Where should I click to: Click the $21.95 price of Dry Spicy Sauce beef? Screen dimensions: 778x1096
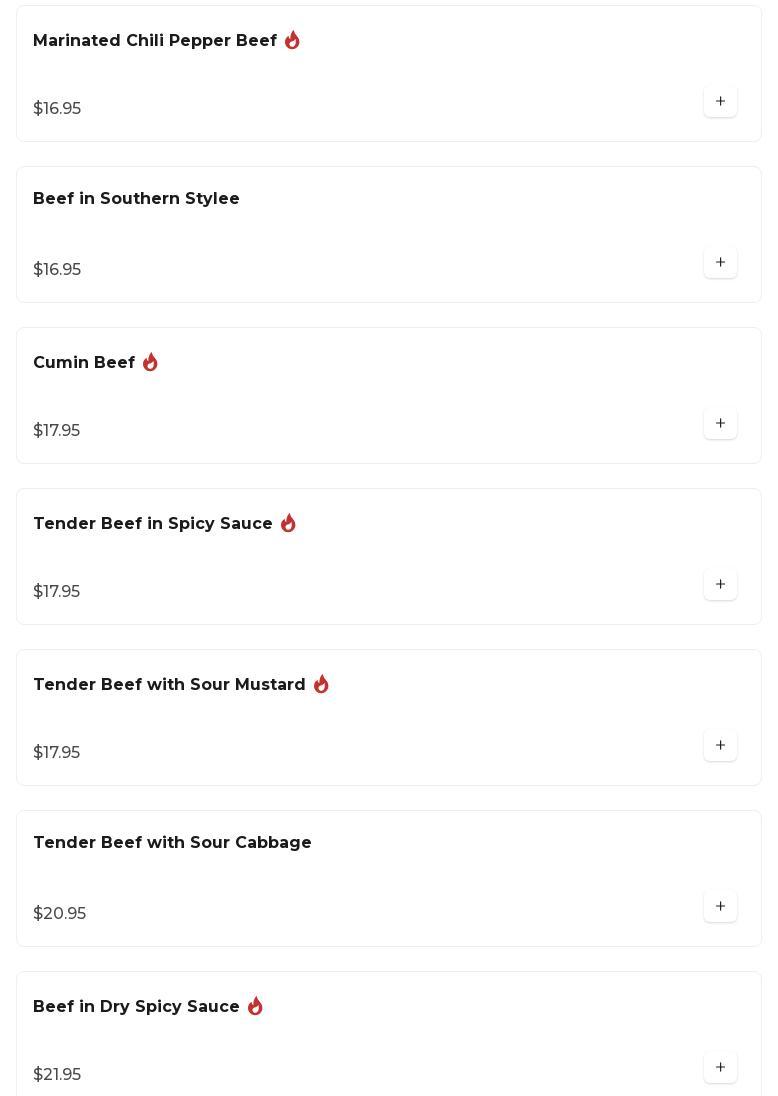(x=57, y=1074)
